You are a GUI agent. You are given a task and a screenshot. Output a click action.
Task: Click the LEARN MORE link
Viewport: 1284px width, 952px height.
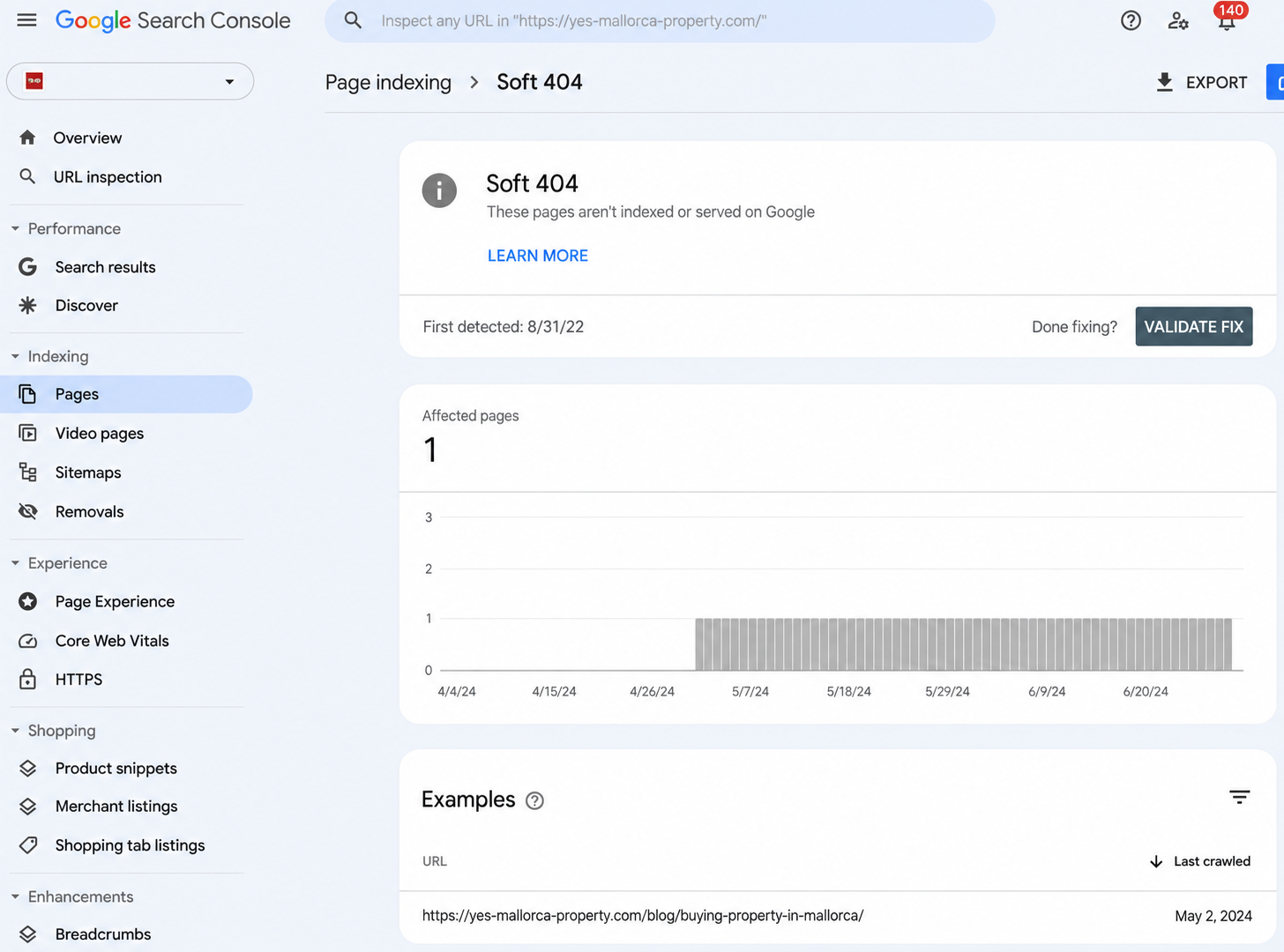click(538, 256)
